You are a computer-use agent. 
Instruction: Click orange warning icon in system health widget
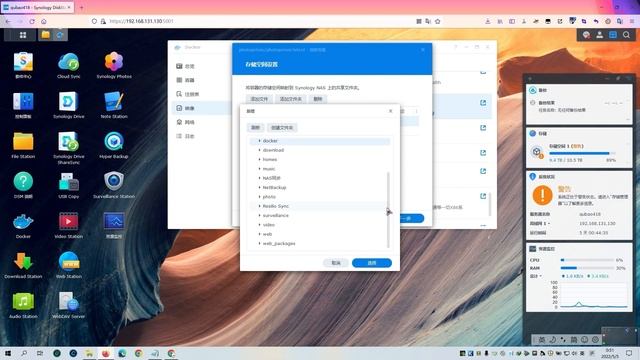click(542, 195)
